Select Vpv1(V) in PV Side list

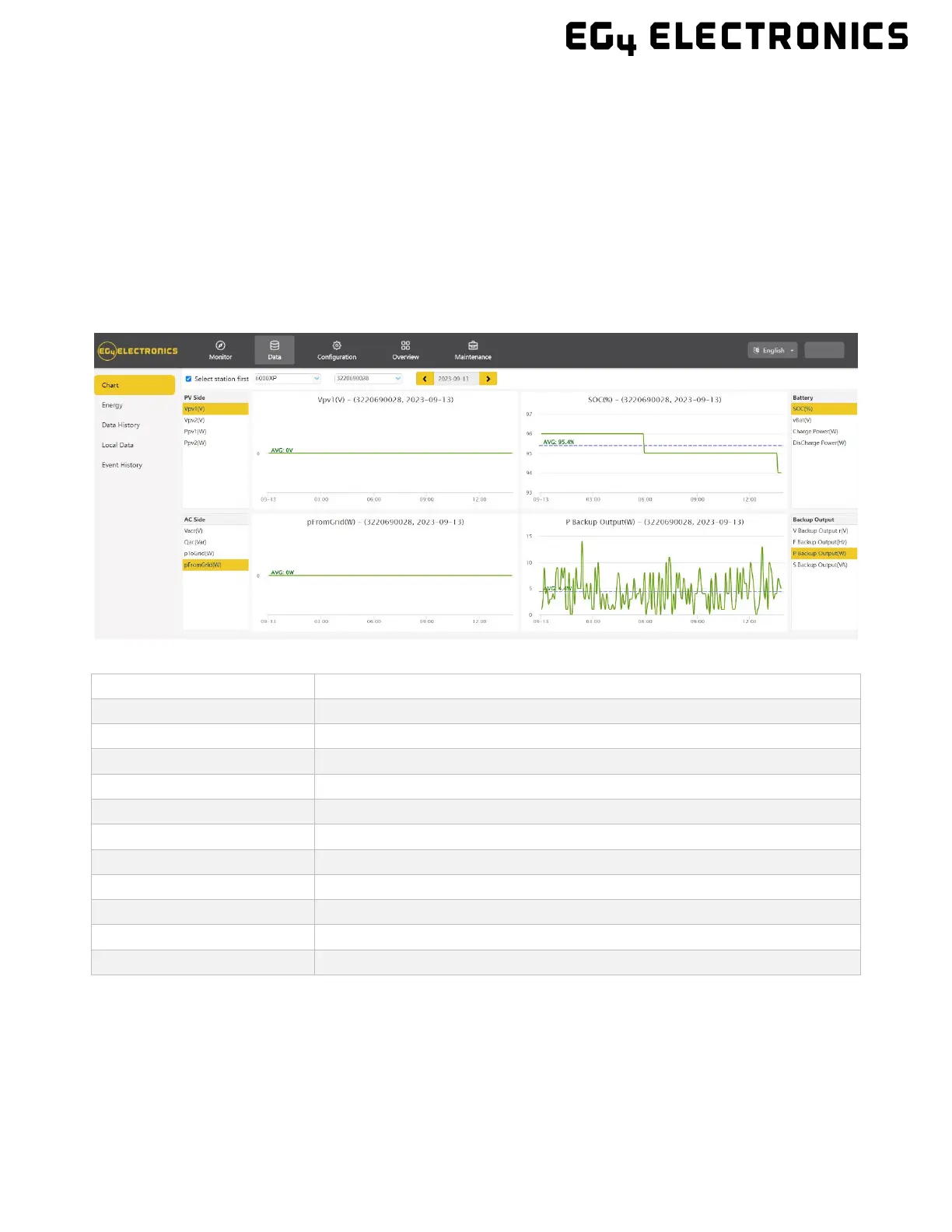215,408
